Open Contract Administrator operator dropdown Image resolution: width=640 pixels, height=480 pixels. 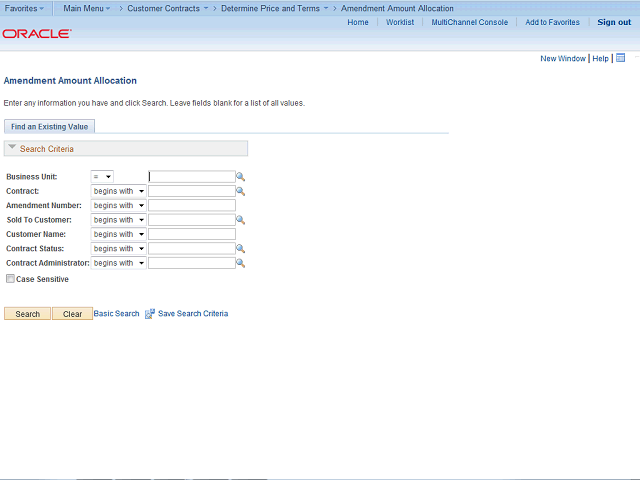tap(118, 263)
